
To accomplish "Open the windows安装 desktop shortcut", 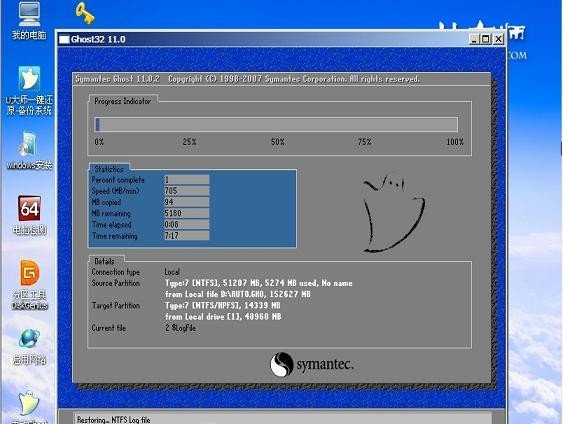I will (29, 150).
